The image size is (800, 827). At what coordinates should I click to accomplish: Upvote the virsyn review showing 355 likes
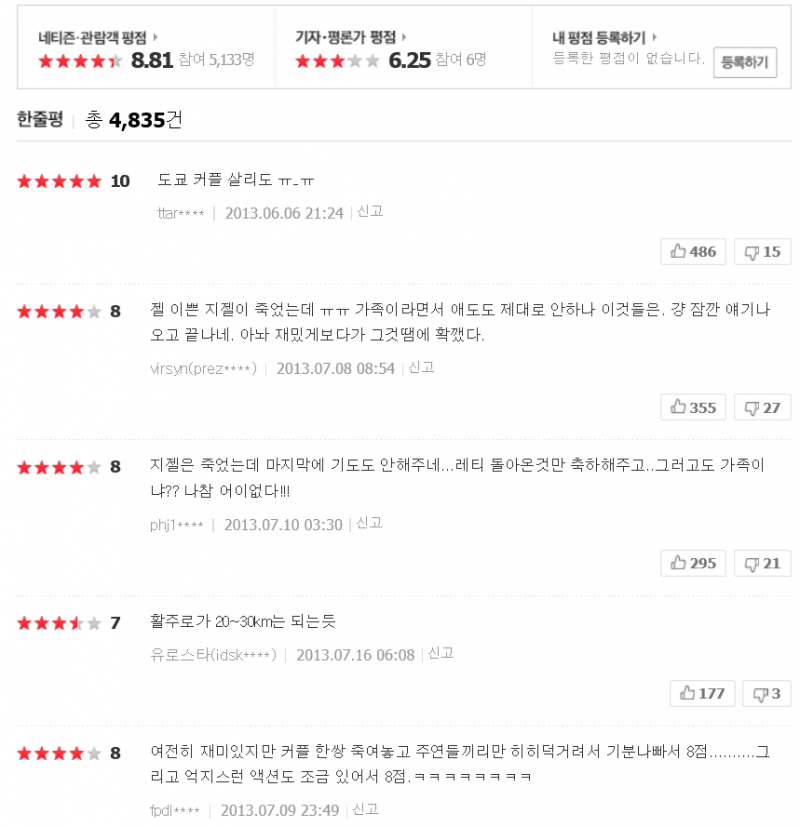click(693, 407)
